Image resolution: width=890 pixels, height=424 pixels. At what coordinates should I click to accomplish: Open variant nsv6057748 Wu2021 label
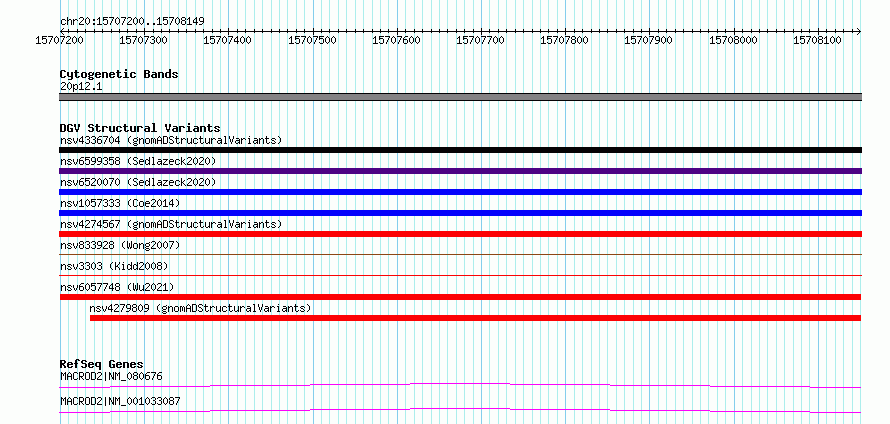(117, 287)
